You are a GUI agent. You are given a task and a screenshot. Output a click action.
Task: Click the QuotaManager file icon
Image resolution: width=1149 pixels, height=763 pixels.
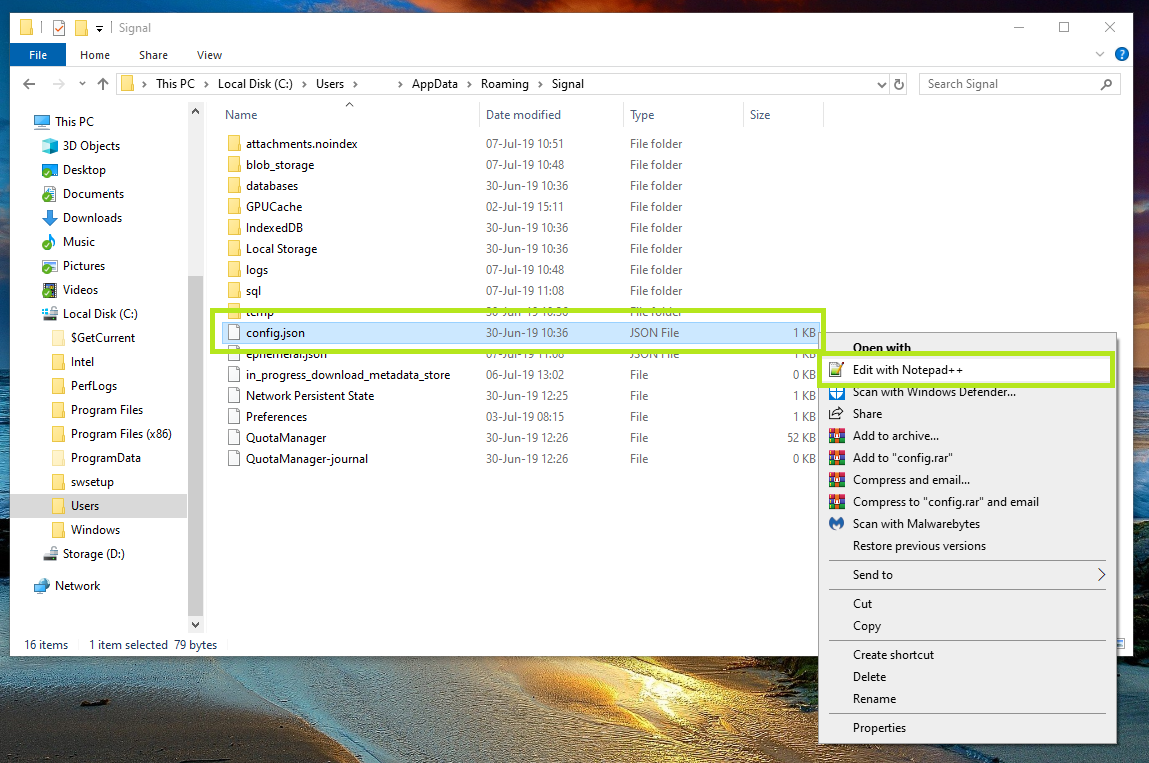pos(234,438)
